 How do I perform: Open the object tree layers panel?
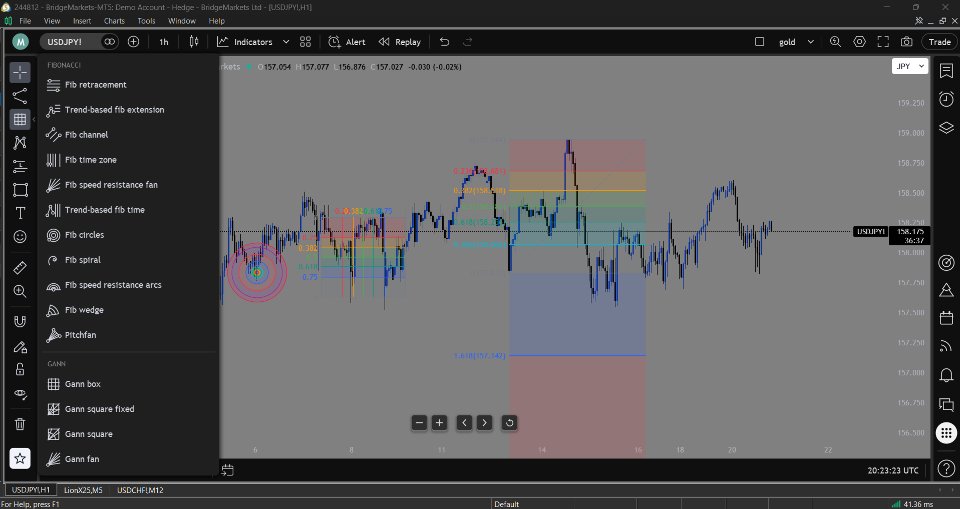point(946,127)
